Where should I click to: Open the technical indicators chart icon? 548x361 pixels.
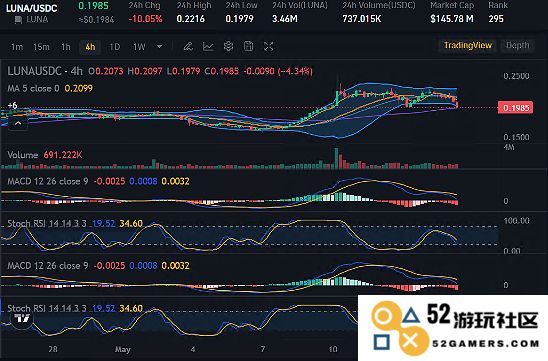pyautogui.click(x=208, y=46)
